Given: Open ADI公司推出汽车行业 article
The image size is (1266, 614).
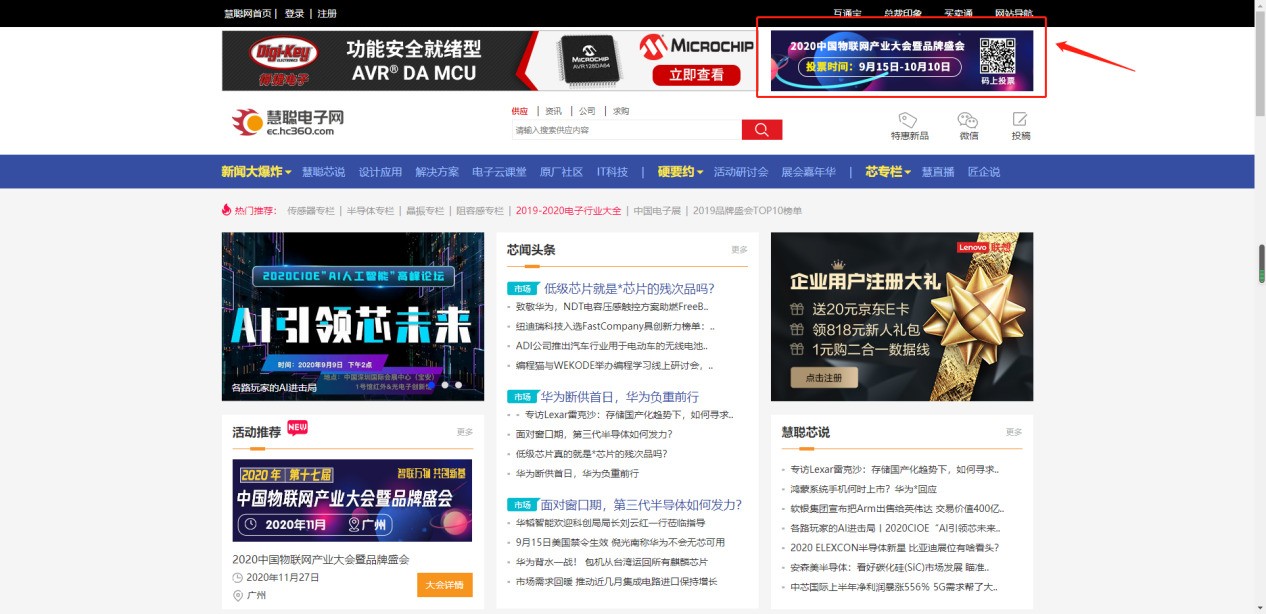Looking at the screenshot, I should 612,346.
